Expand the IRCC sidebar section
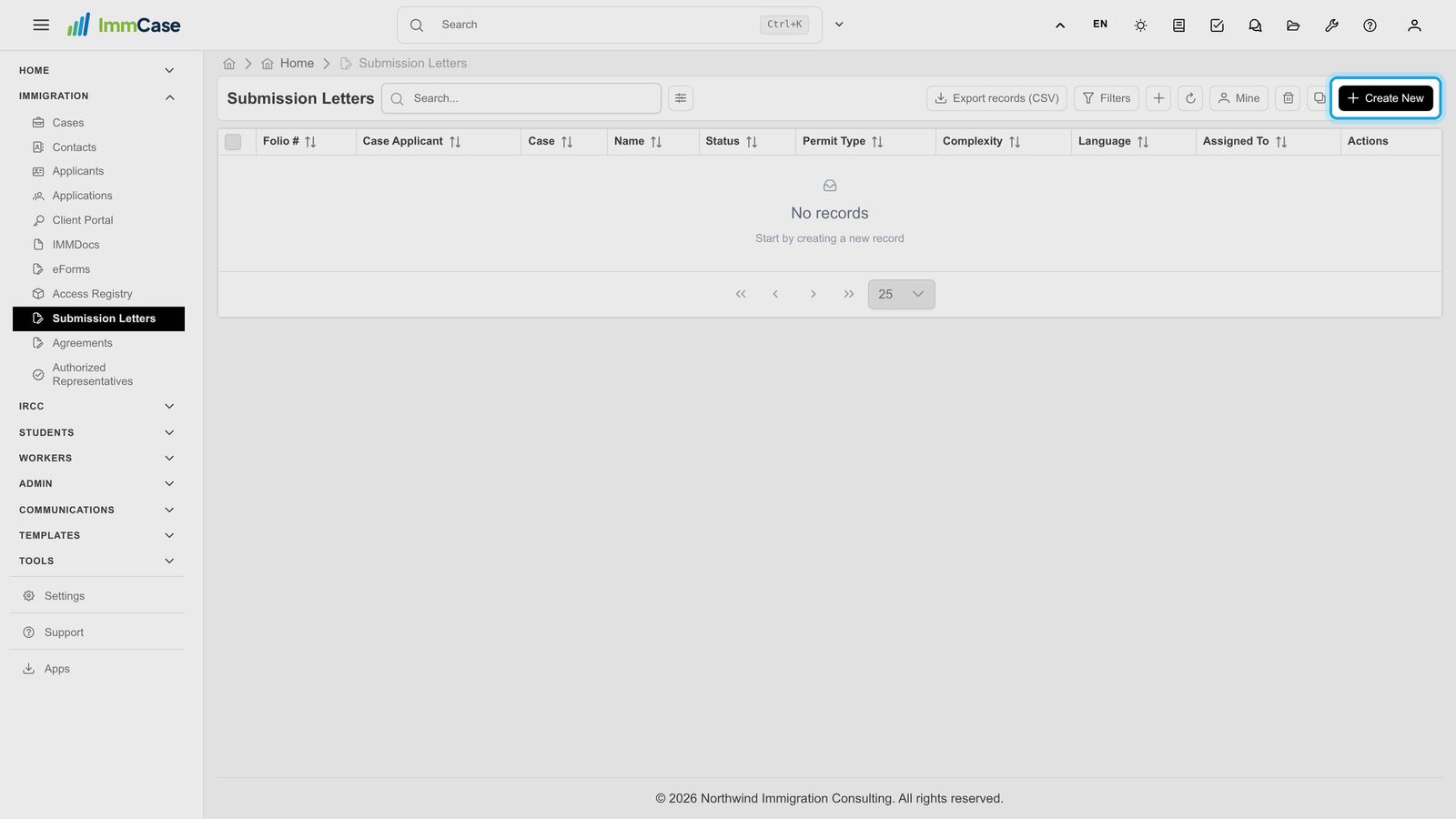This screenshot has width=1456, height=819. point(97,407)
